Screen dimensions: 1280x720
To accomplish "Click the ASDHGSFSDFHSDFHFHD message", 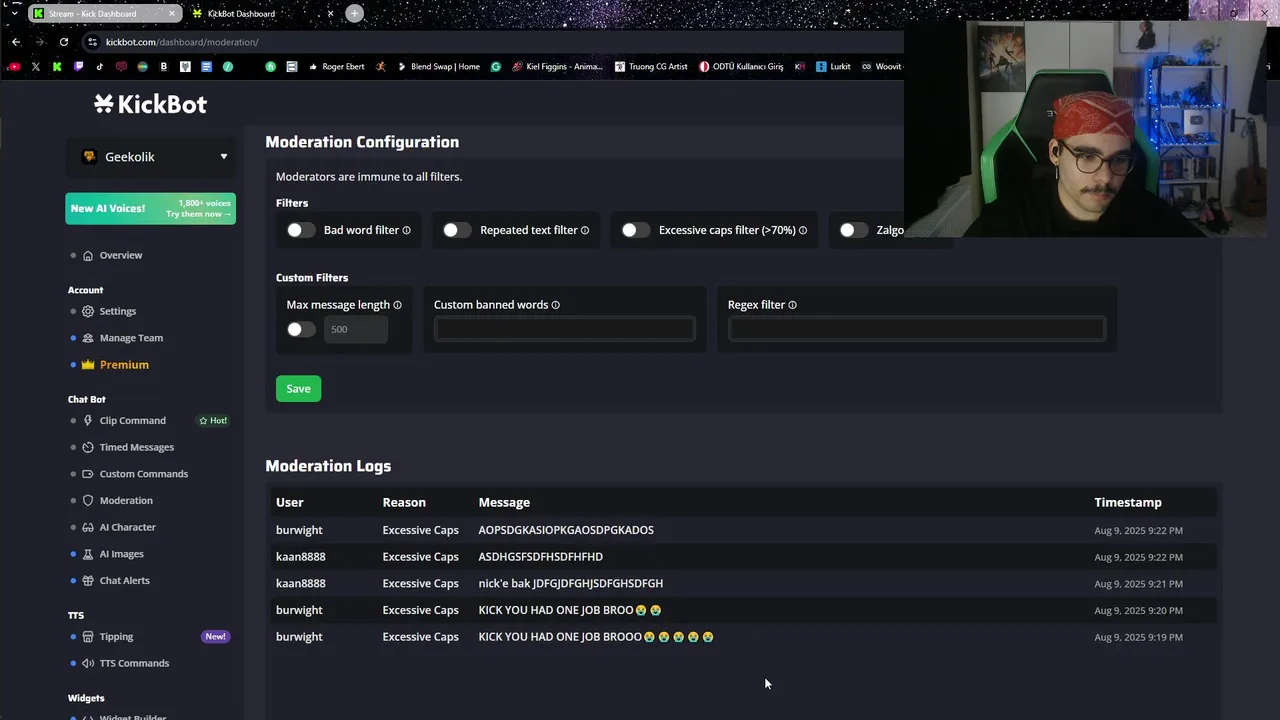I will click(541, 557).
